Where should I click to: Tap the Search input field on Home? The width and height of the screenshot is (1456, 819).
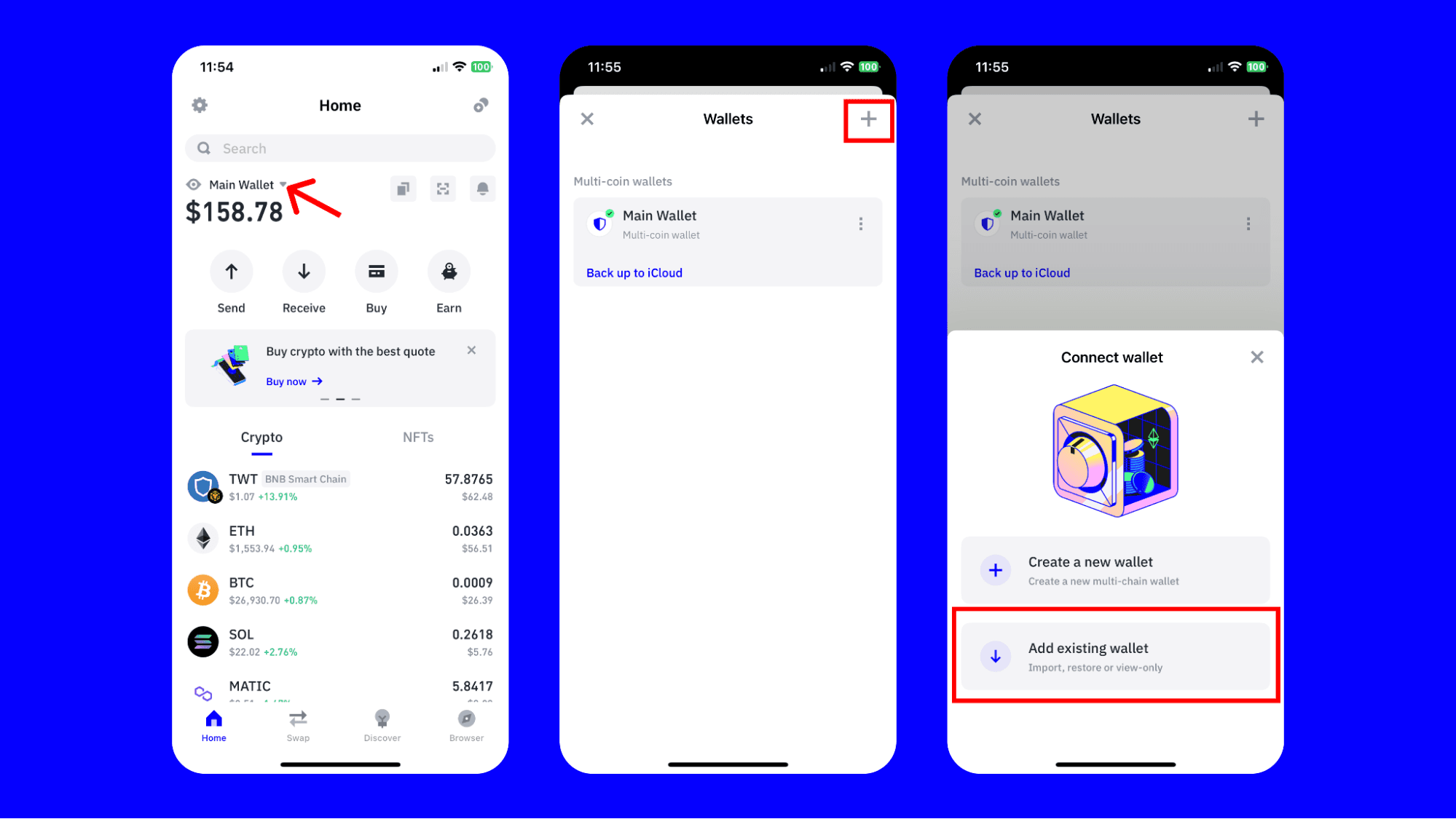(340, 148)
